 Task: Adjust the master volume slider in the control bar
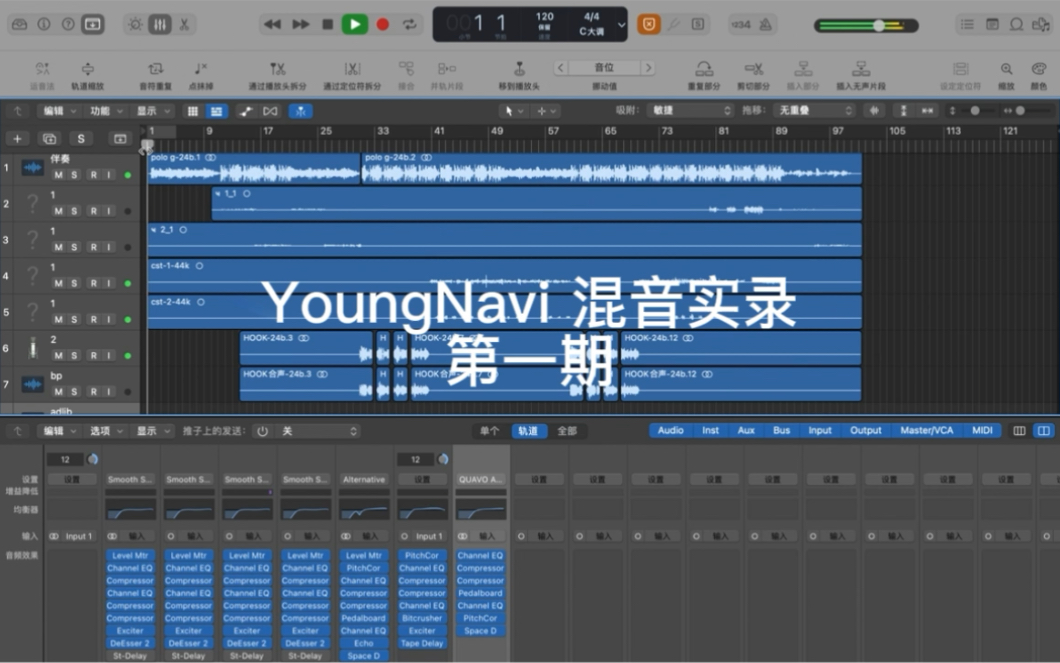880,26
